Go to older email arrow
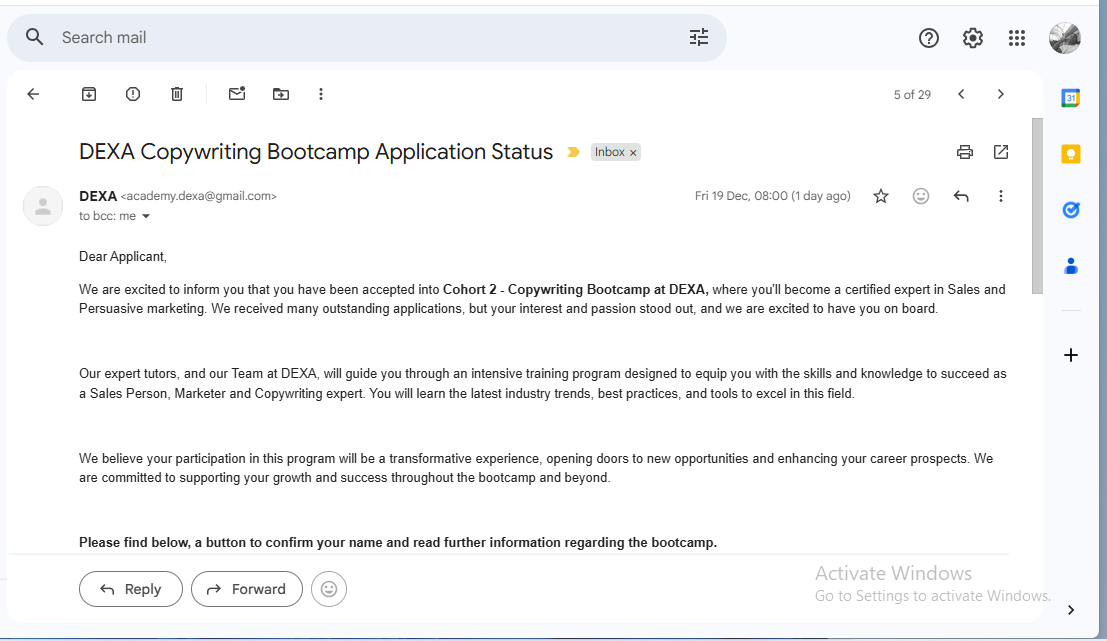Viewport: 1107px width, 641px height. [x=1000, y=94]
